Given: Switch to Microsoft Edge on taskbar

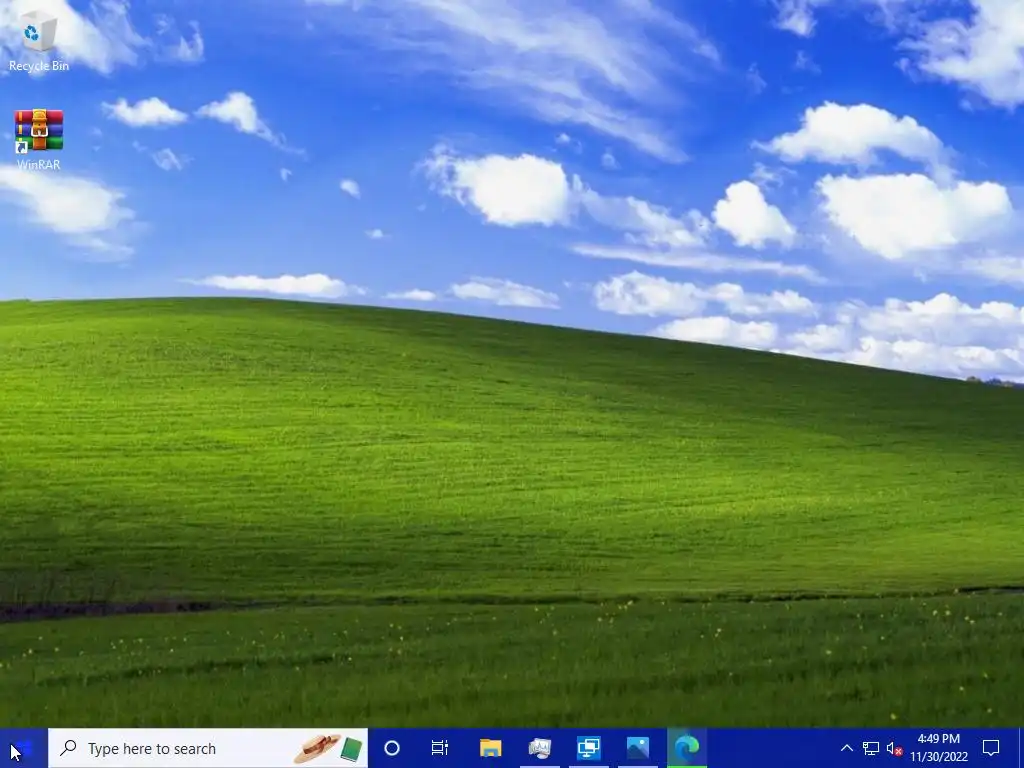Looking at the screenshot, I should (x=686, y=748).
